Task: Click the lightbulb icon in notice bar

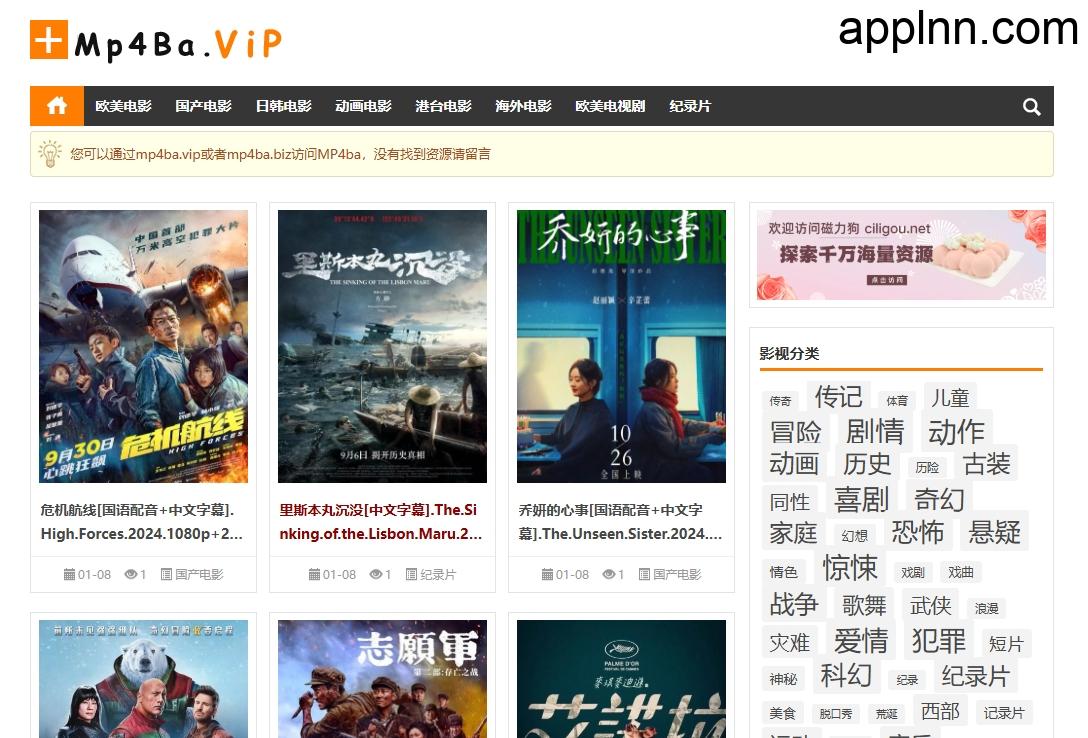Action: tap(50, 153)
